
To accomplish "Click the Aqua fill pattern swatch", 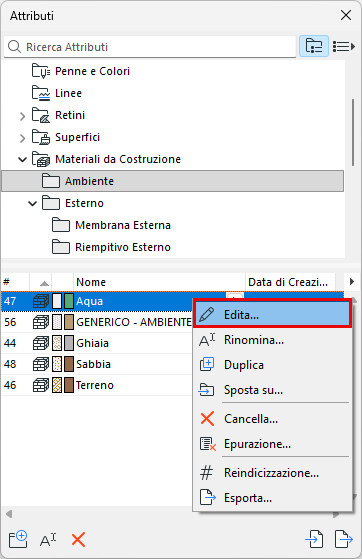I will (x=57, y=301).
